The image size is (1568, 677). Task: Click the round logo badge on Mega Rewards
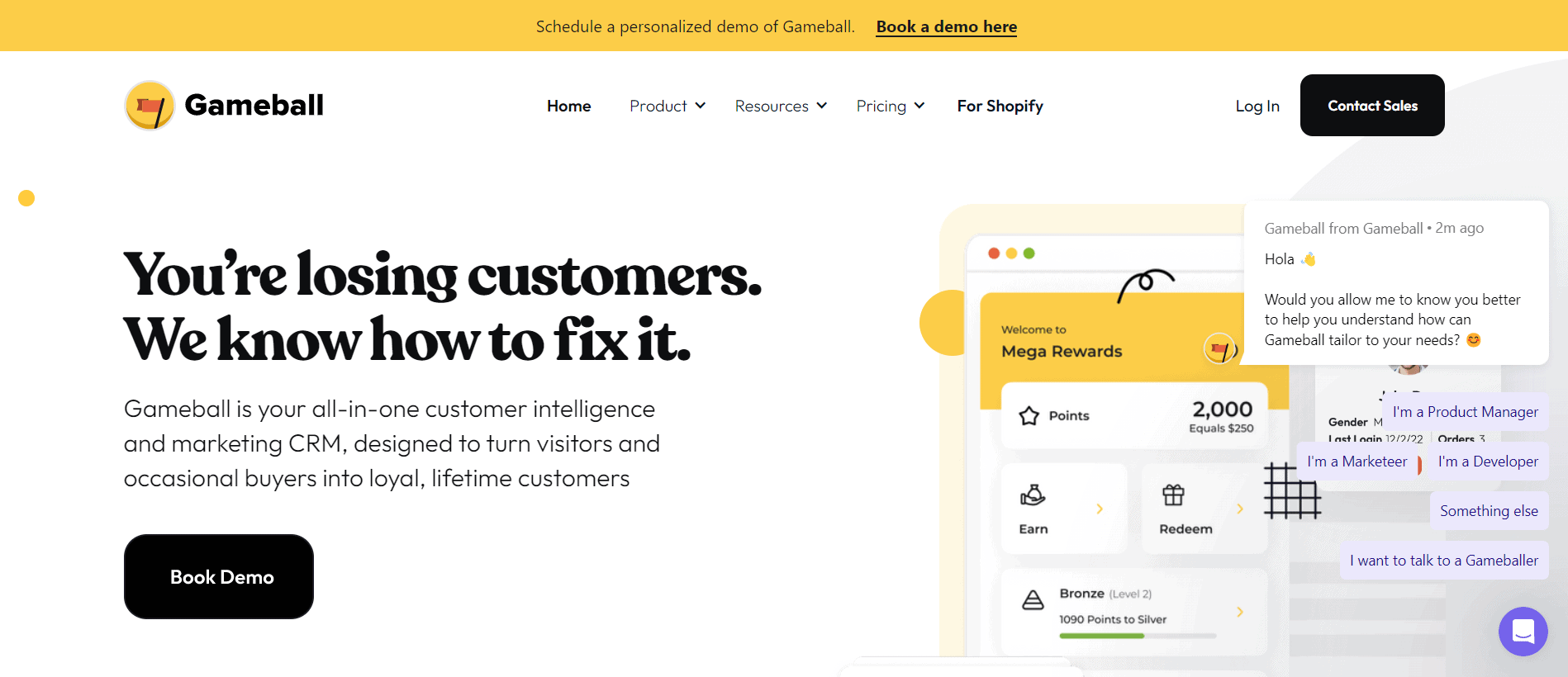[1219, 348]
